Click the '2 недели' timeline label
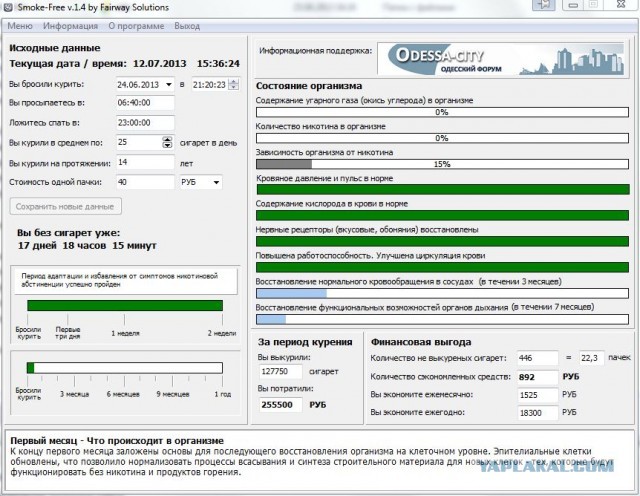This screenshot has height=496, width=640. tap(222, 334)
